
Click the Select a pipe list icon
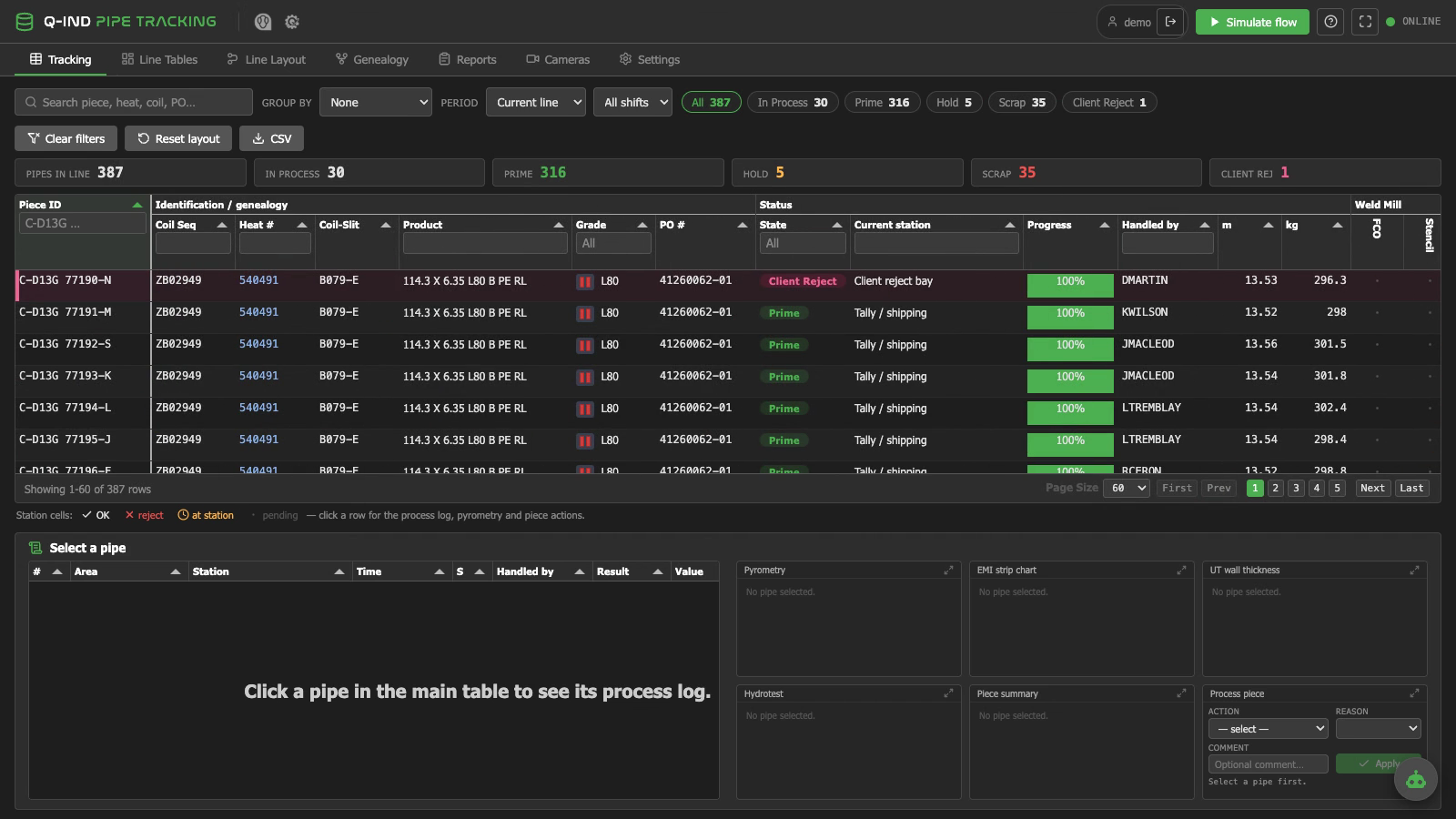point(35,548)
